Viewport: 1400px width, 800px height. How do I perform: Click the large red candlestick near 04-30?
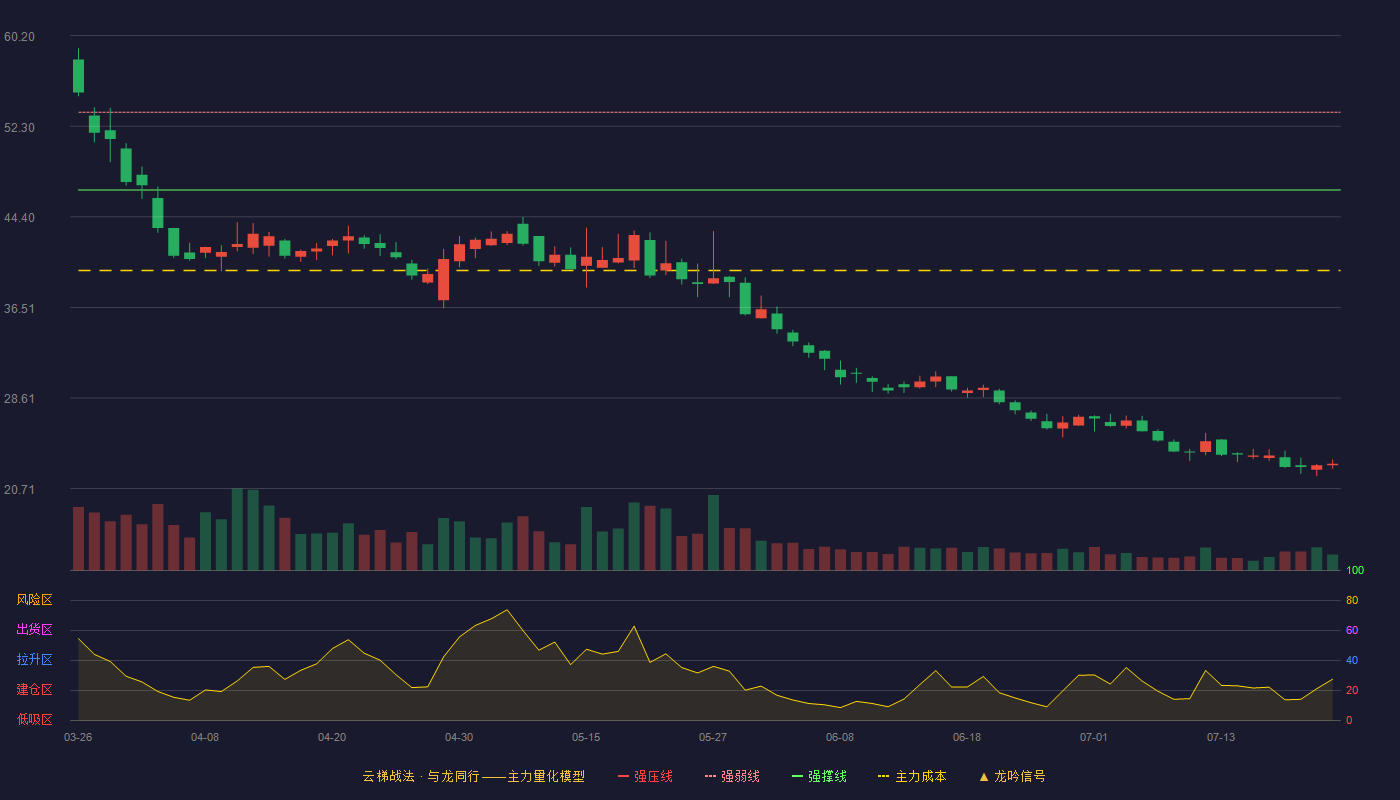click(443, 279)
